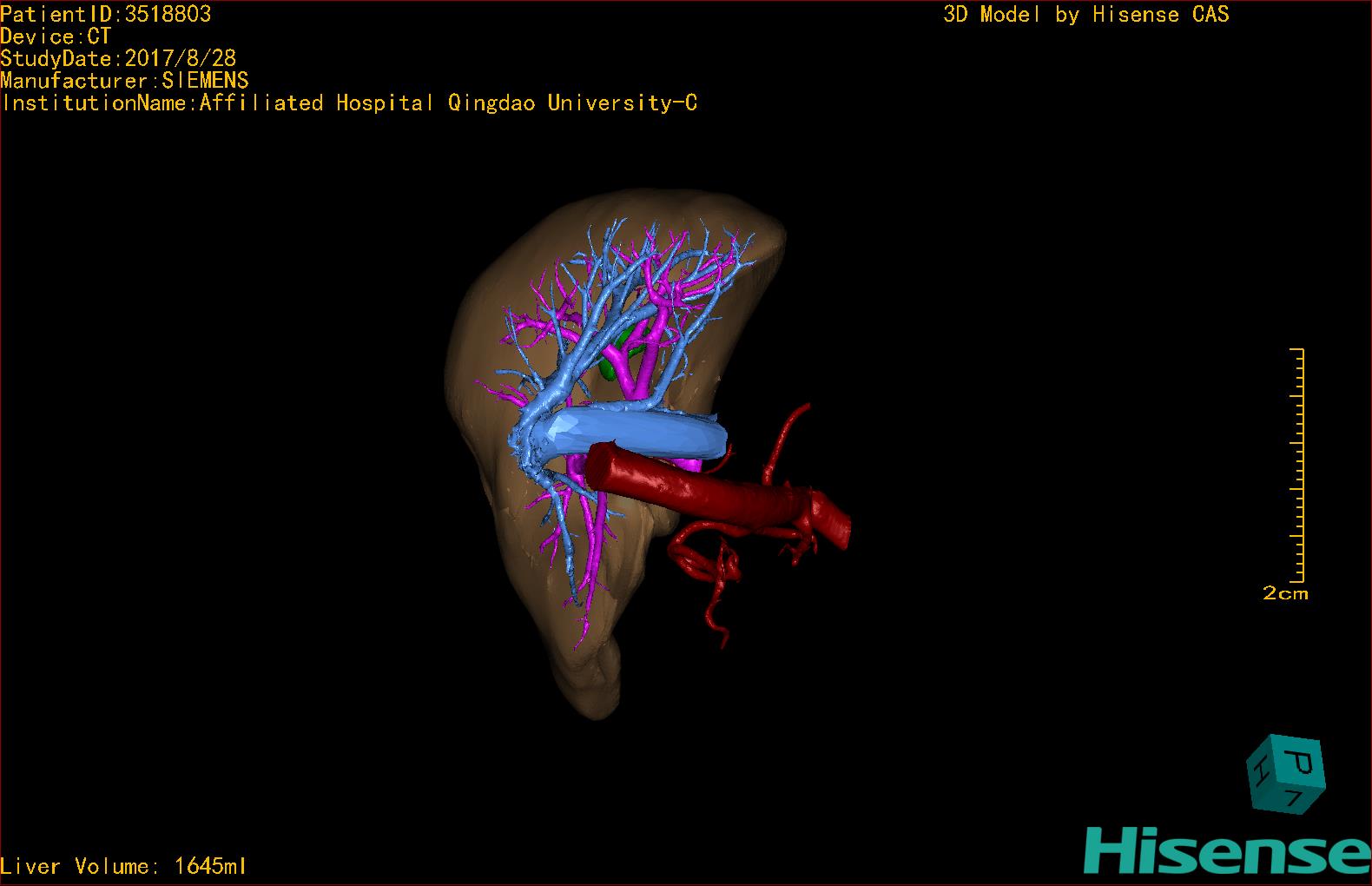Click the Liver Volume: 1645ml readout

(123, 866)
